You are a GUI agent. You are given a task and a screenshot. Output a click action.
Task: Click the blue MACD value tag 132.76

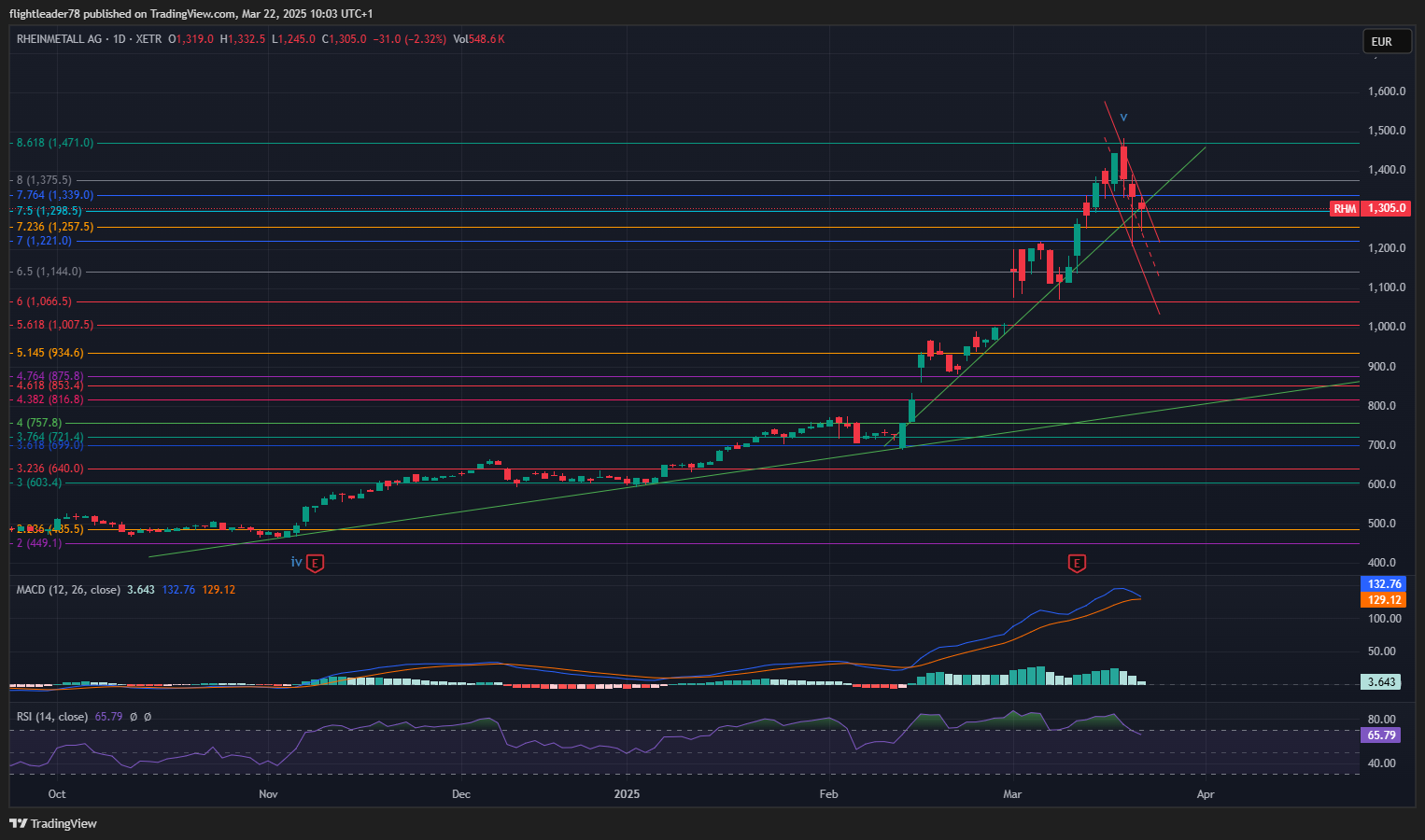[x=1384, y=584]
